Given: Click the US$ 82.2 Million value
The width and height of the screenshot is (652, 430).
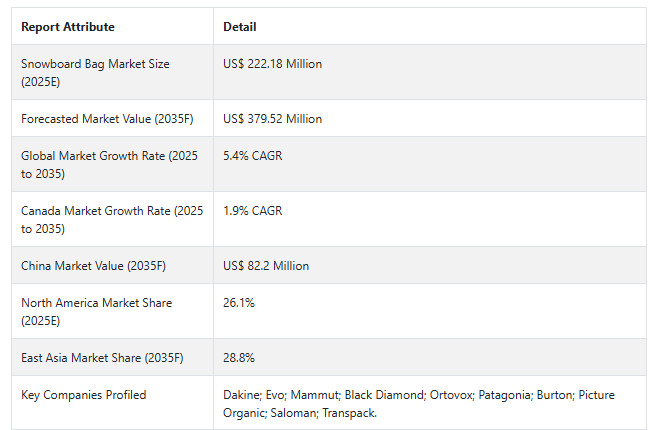Looking at the screenshot, I should click(x=266, y=266).
